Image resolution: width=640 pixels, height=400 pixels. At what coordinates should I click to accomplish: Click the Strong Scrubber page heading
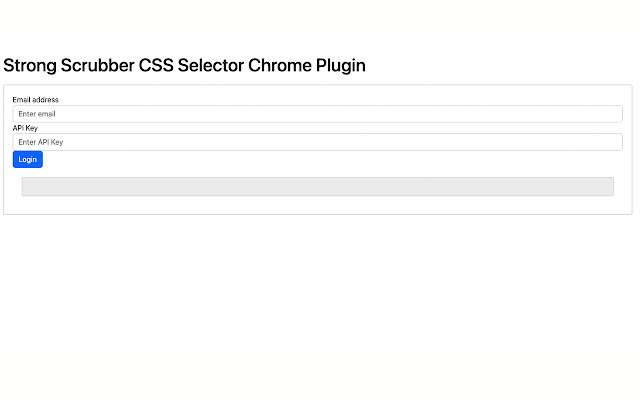click(184, 66)
